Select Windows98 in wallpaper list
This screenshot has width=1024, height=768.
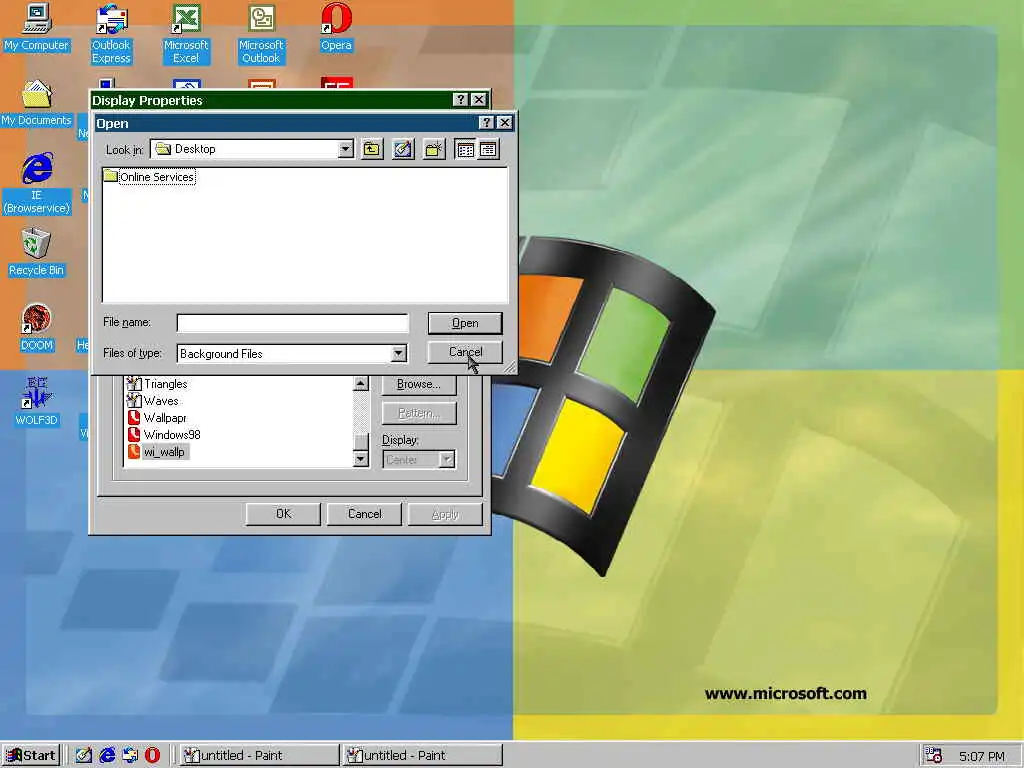pos(163,435)
